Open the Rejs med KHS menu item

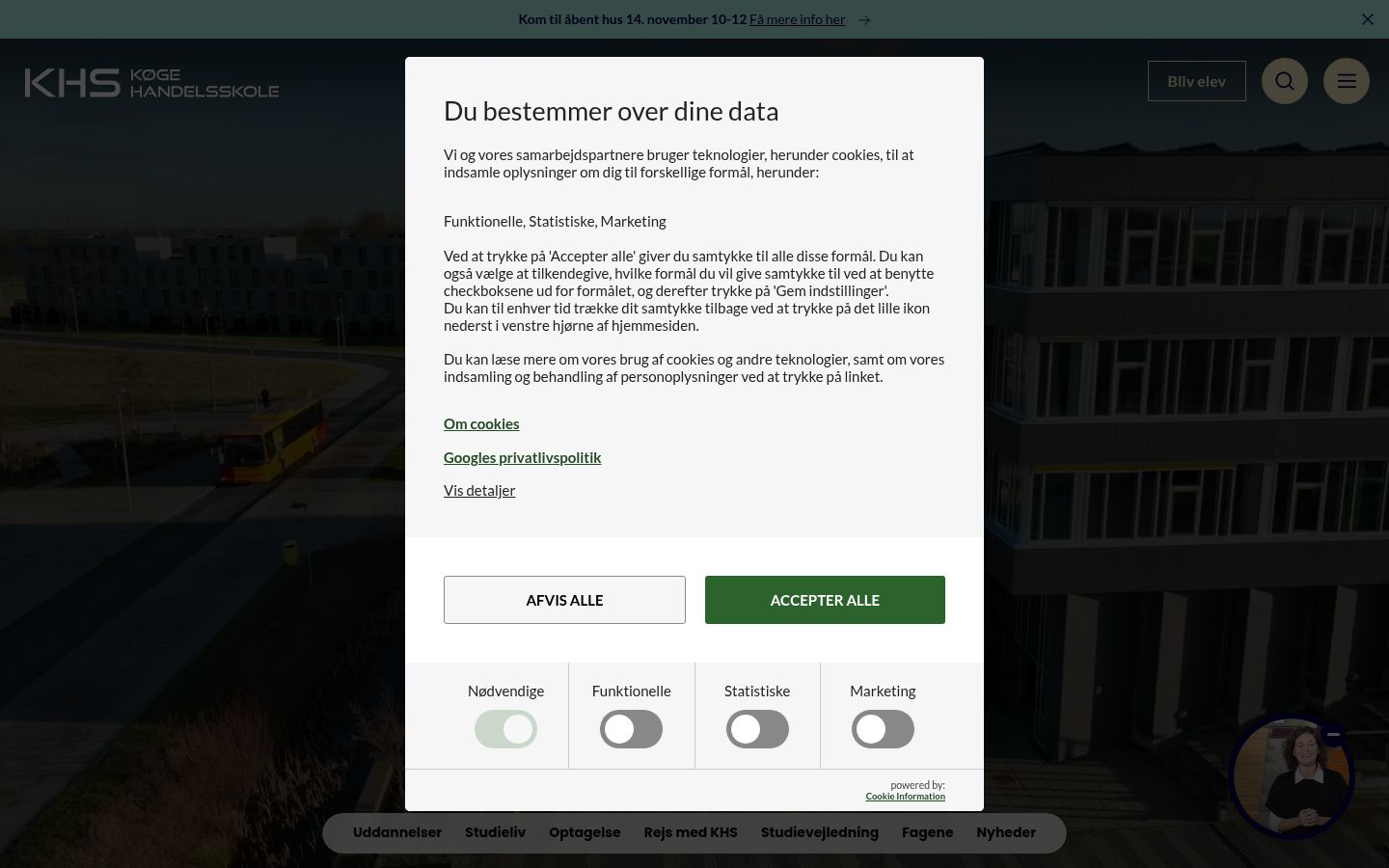691,832
